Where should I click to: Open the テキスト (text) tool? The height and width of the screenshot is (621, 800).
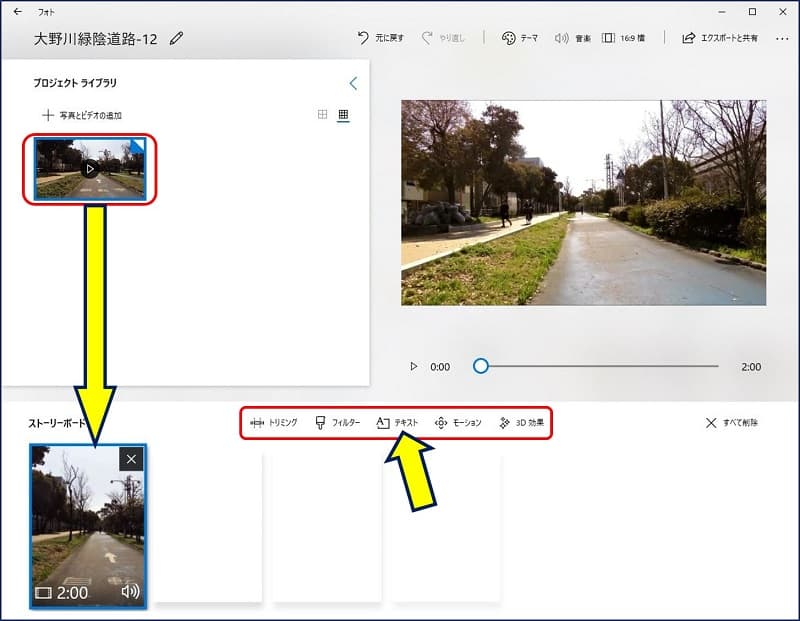pyautogui.click(x=398, y=423)
